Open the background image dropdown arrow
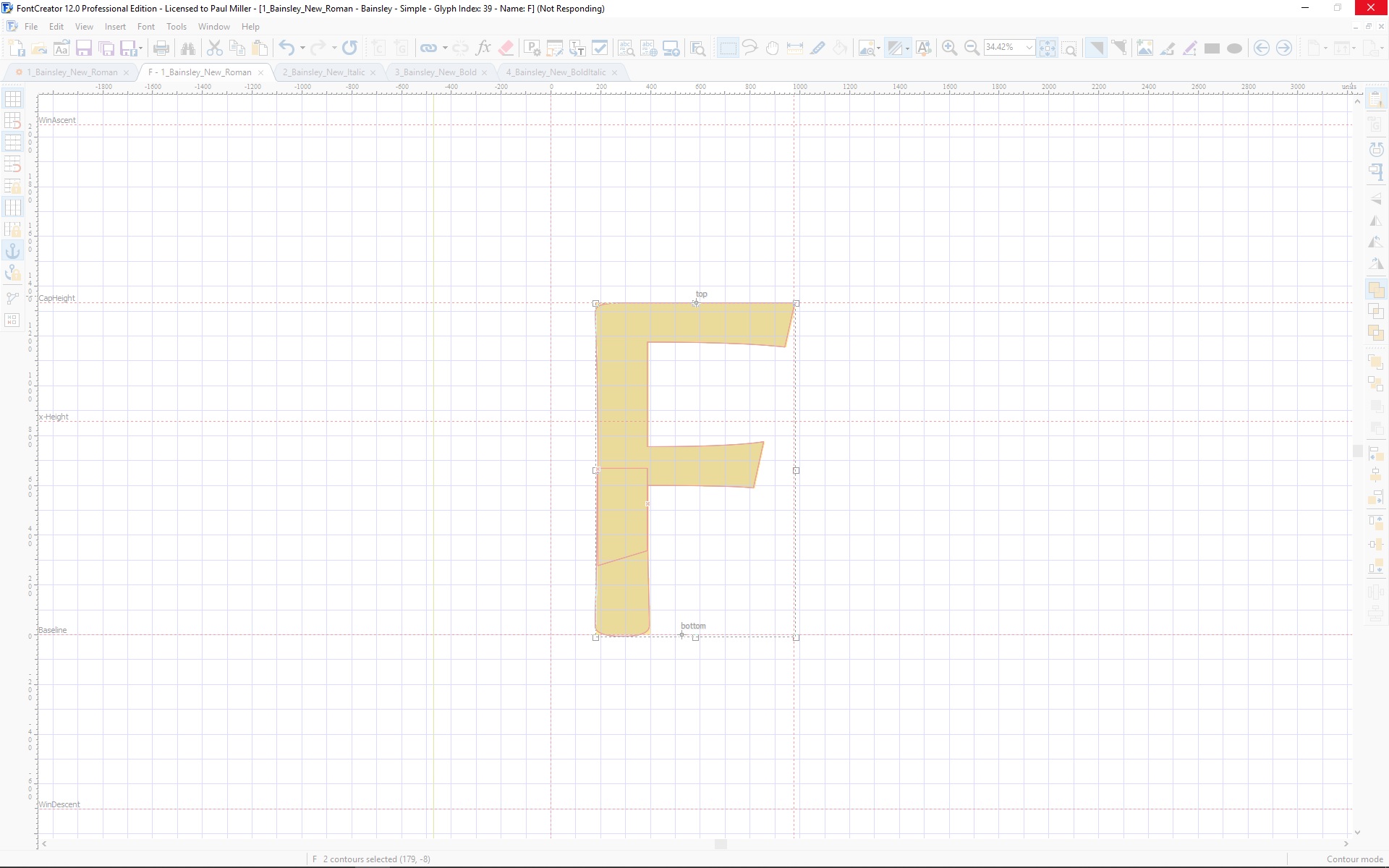This screenshot has width=1389, height=868. coord(878,48)
